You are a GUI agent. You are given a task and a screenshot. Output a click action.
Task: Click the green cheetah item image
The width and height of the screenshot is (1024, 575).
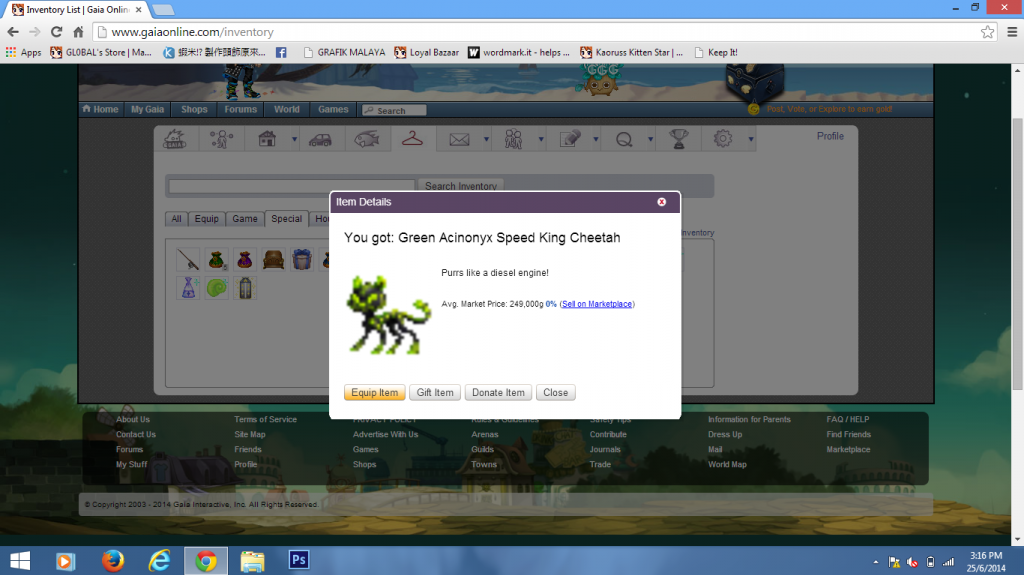pyautogui.click(x=389, y=315)
